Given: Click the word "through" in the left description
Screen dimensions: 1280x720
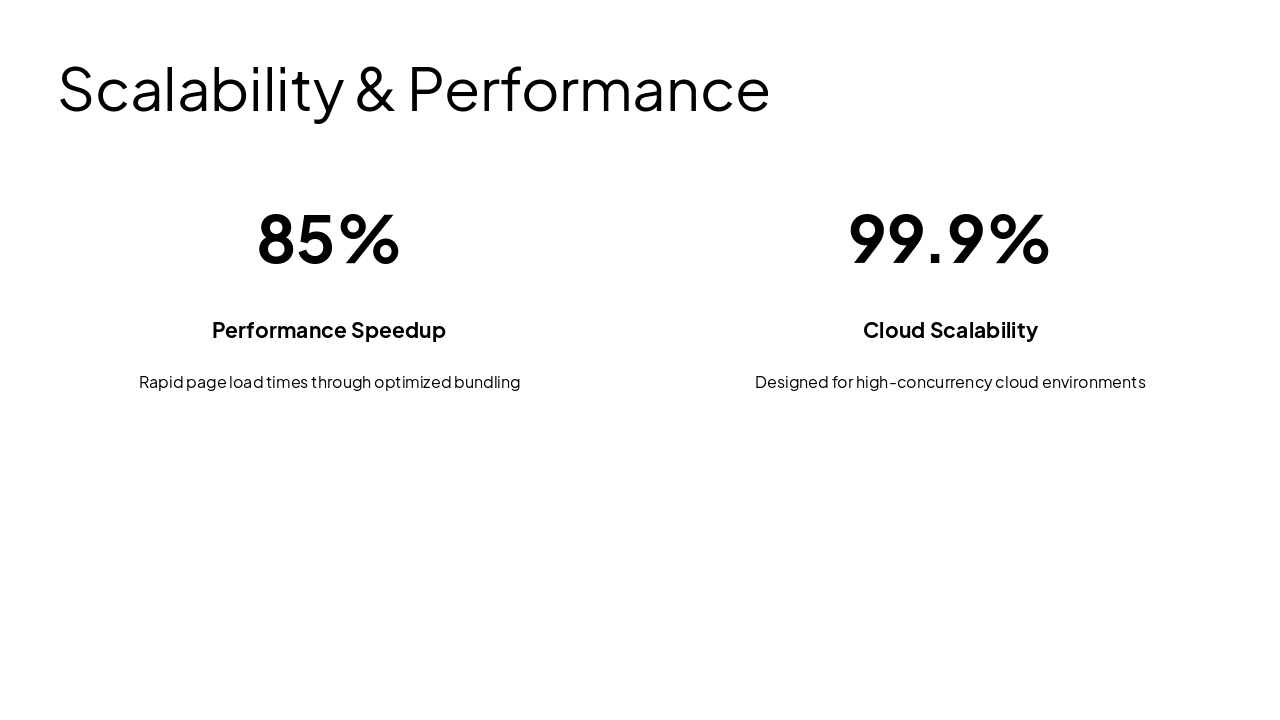Looking at the screenshot, I should 340,382.
